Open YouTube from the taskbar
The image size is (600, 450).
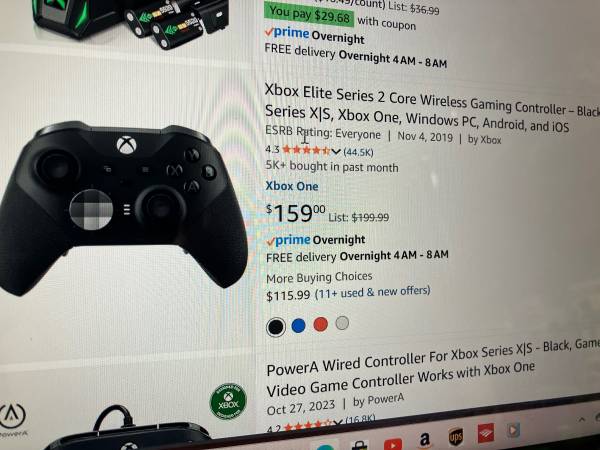393,444
